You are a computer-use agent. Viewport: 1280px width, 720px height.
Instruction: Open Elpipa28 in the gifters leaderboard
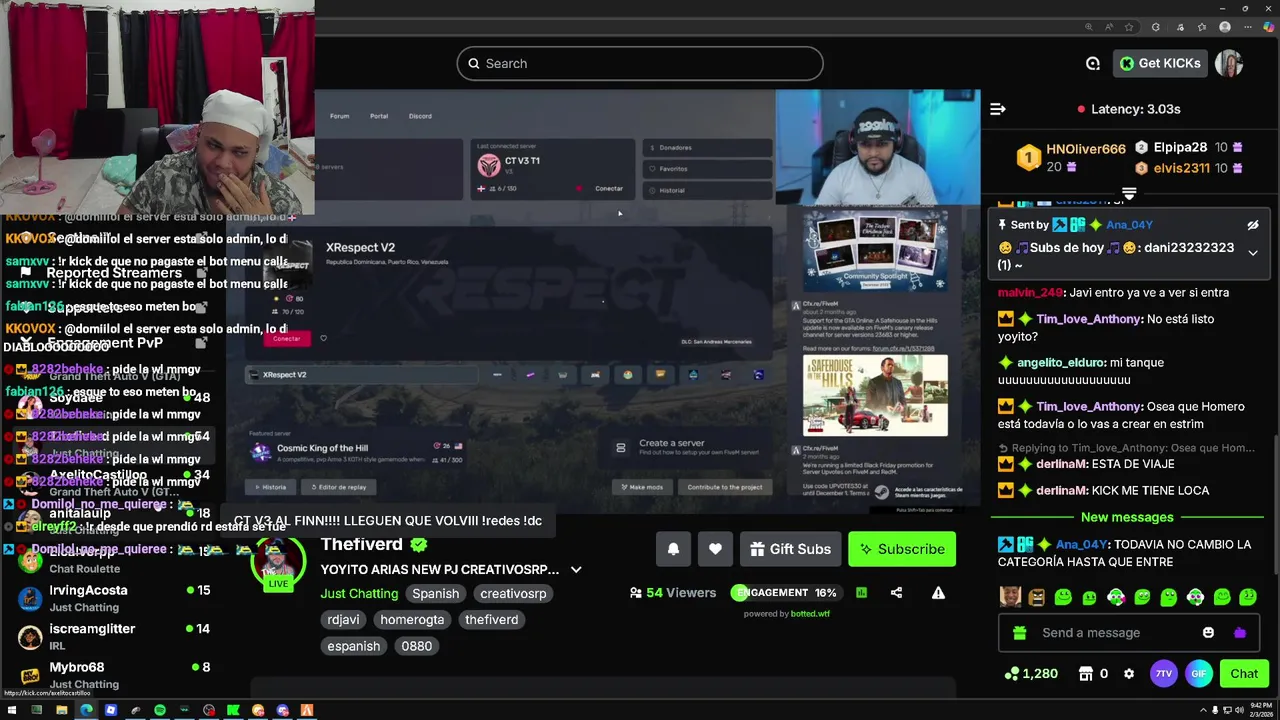point(1180,147)
